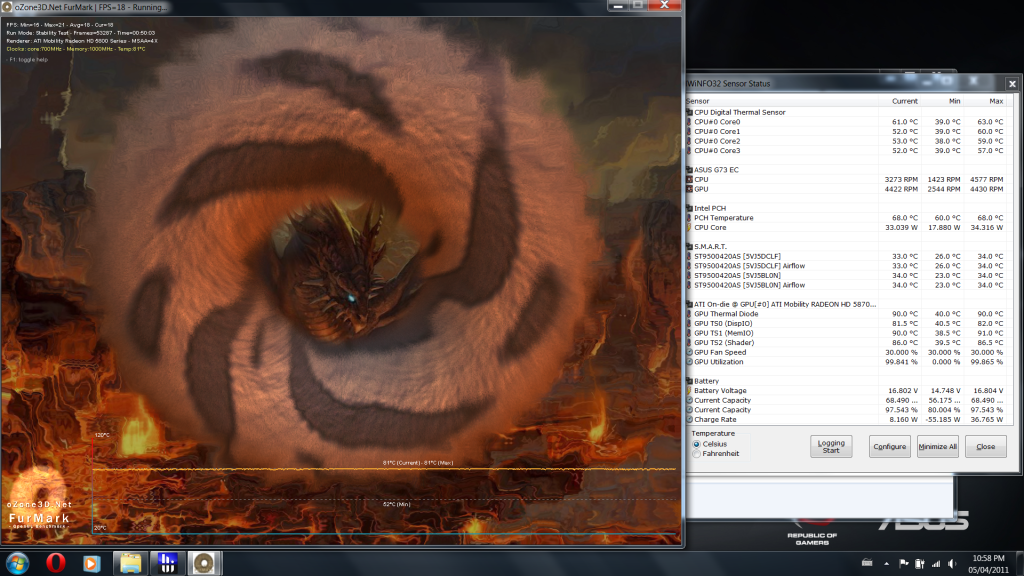Click the Max column header

[996, 101]
